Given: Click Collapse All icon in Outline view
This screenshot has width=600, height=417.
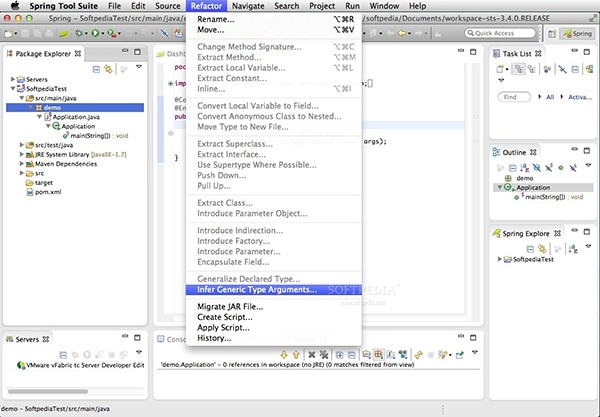Looking at the screenshot, I should 512,168.
